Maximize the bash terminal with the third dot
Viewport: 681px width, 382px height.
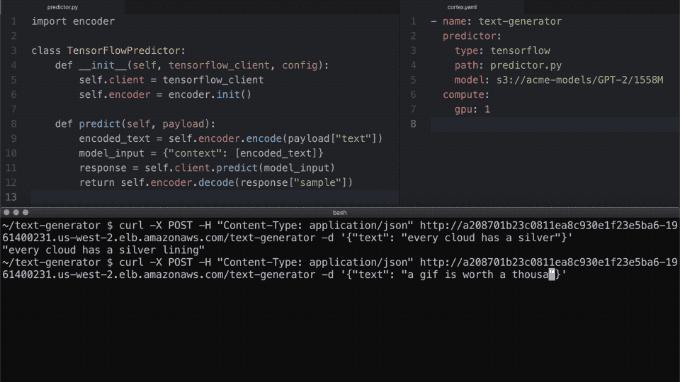(26, 212)
